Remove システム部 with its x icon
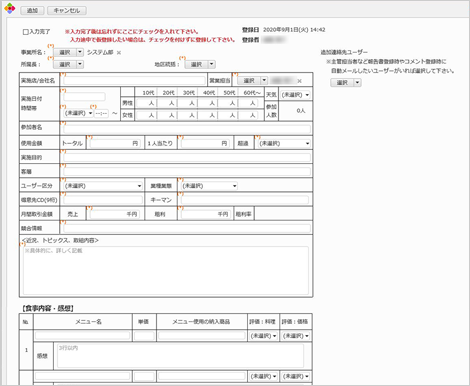Image resolution: width=470 pixels, height=386 pixels. [119, 53]
